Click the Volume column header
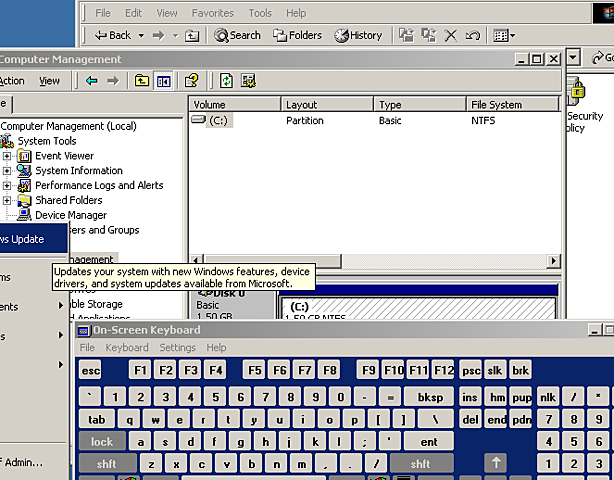Screen dimensions: 614x480 pos(235,105)
